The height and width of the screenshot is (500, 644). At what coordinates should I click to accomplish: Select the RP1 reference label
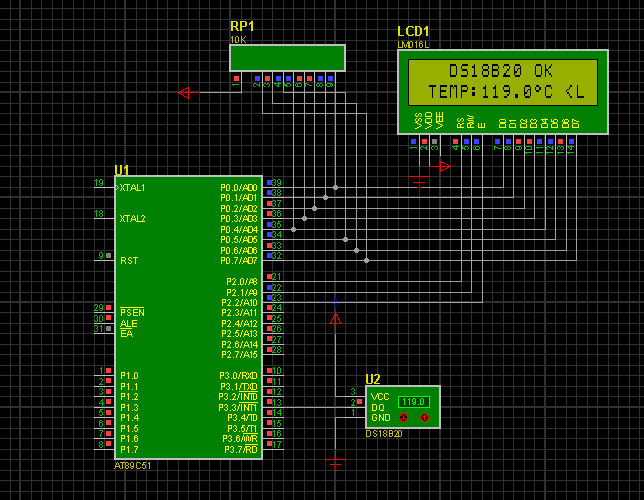tap(242, 27)
